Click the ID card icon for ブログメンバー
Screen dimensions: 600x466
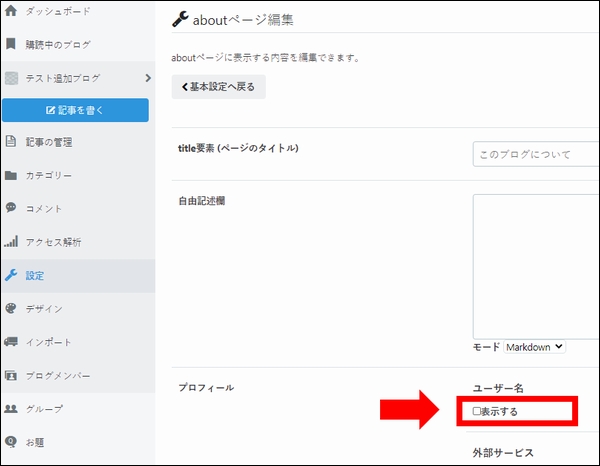coord(11,375)
